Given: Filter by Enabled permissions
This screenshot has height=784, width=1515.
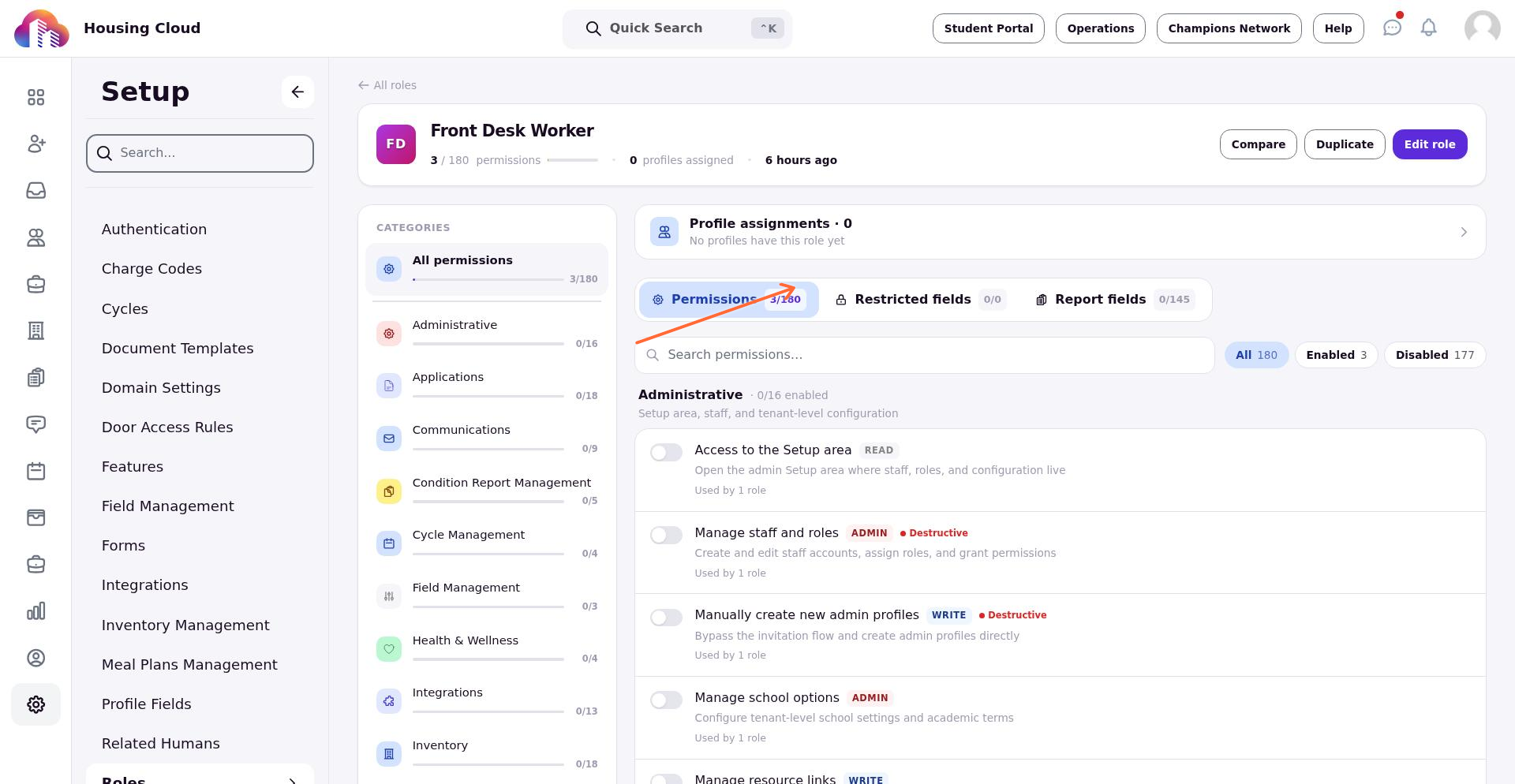Looking at the screenshot, I should click(1336, 355).
